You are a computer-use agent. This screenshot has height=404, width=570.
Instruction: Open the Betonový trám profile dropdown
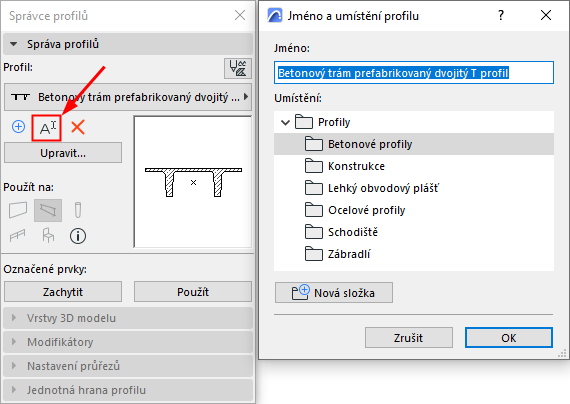128,97
